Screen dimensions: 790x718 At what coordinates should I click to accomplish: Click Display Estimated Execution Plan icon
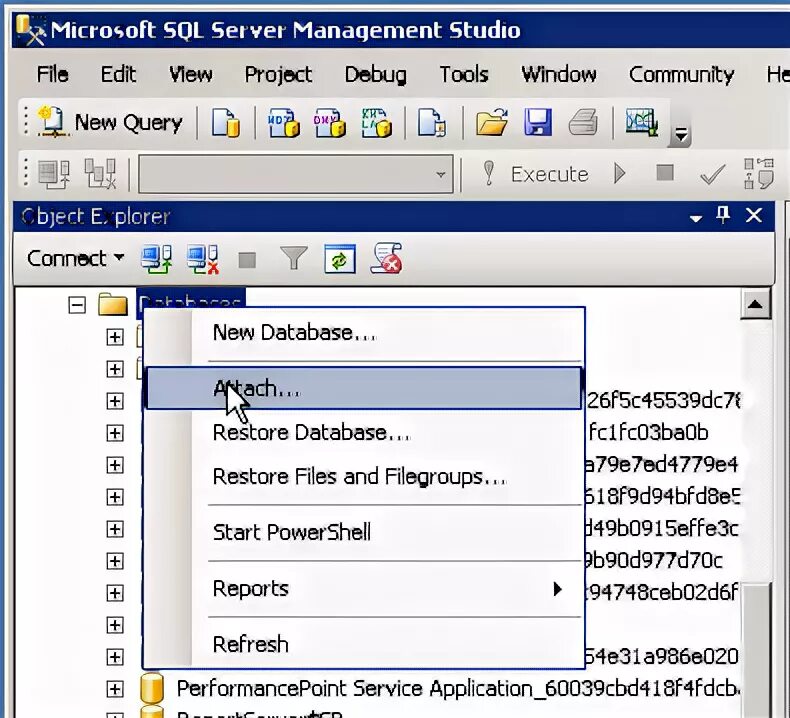pos(758,174)
